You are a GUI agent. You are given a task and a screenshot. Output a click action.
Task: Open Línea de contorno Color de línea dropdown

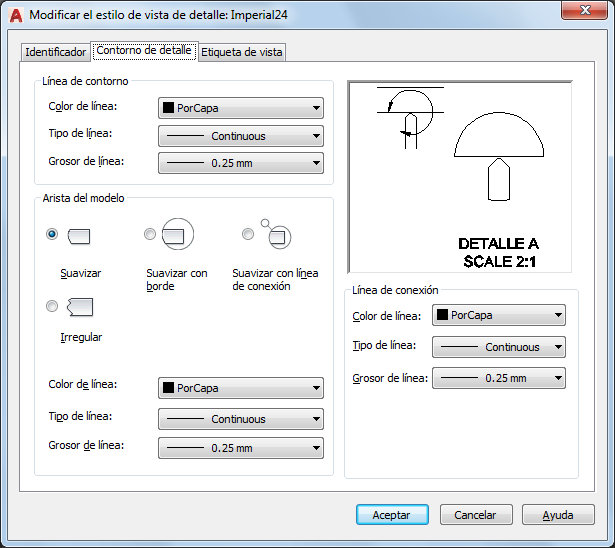tap(241, 108)
